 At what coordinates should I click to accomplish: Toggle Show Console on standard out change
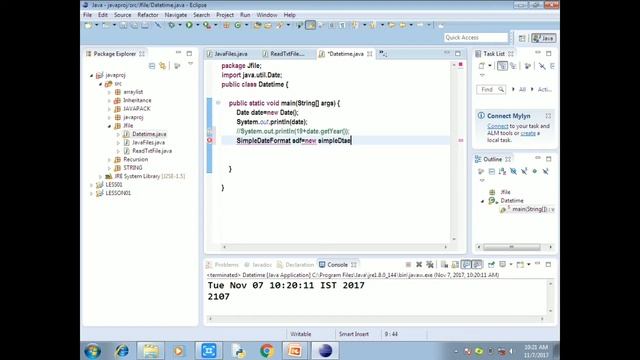pyautogui.click(x=466, y=264)
